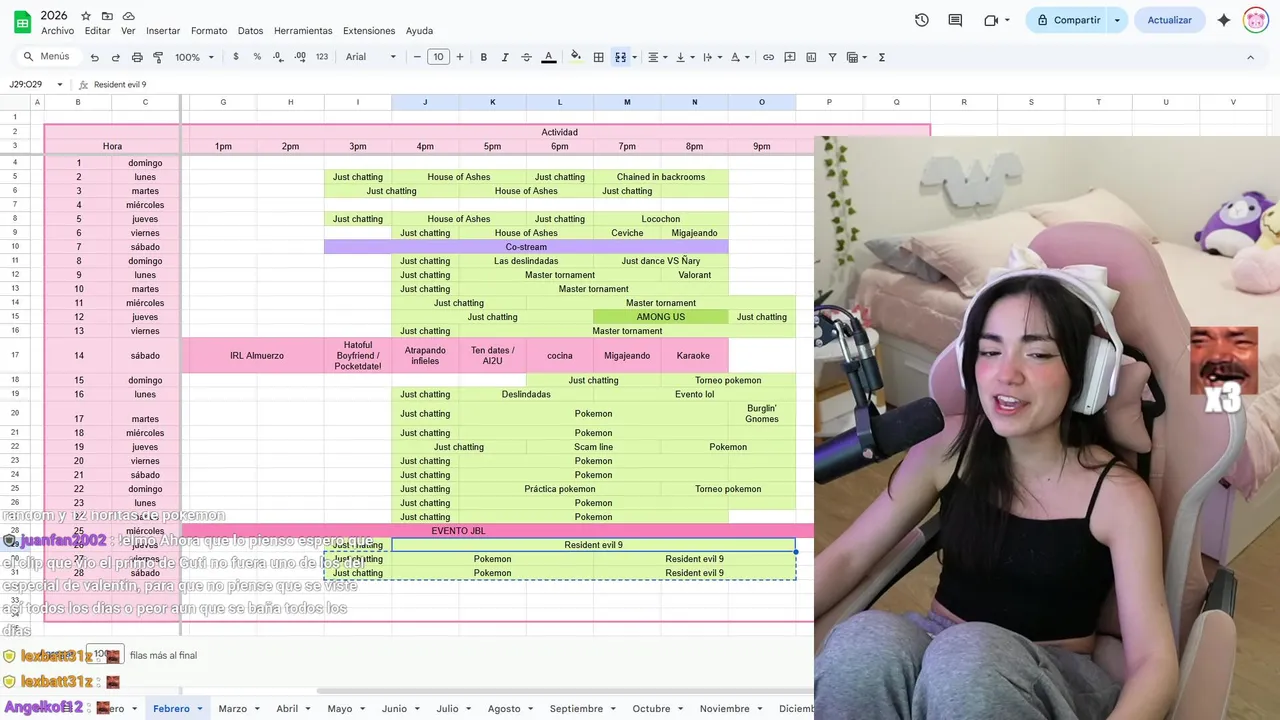Open version history clock icon
Viewport: 1280px width, 720px height.
[x=922, y=20]
